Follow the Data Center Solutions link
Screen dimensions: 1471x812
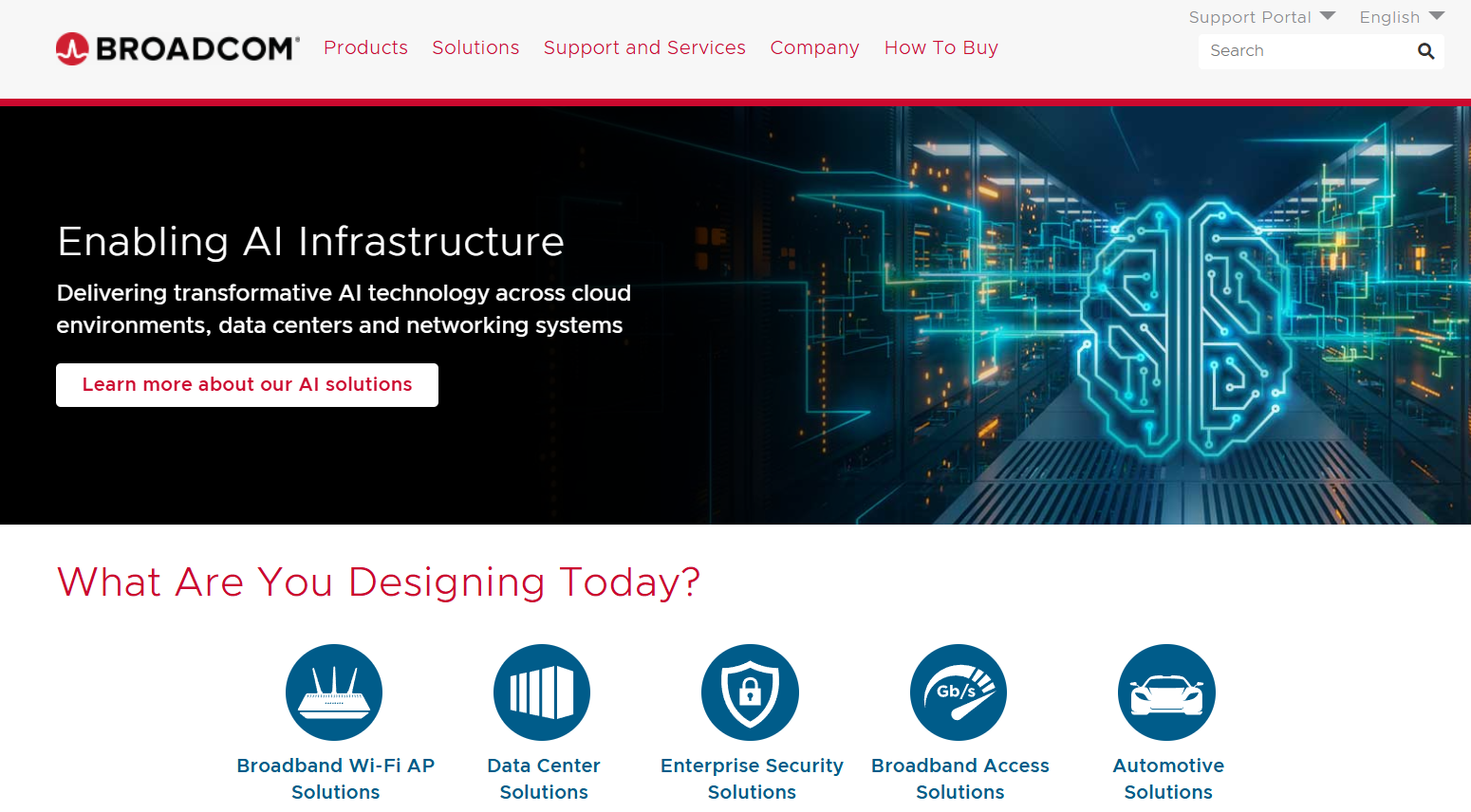(544, 779)
